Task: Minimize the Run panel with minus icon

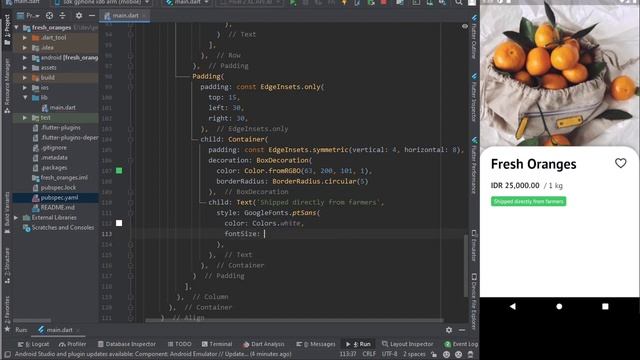Action: pyautogui.click(x=462, y=330)
